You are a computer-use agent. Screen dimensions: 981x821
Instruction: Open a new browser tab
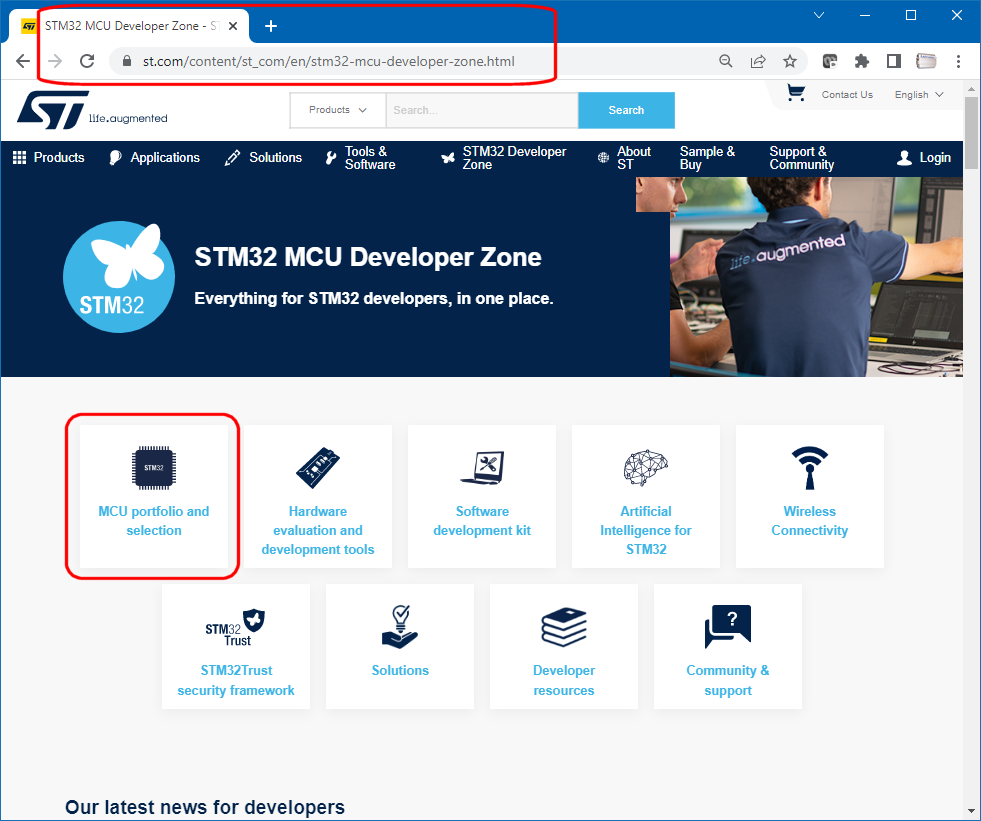coord(271,26)
